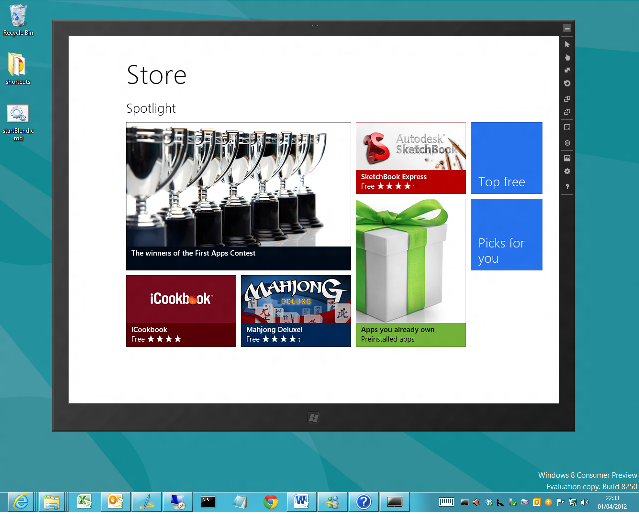Open set location globe icon in simulator

click(x=567, y=143)
